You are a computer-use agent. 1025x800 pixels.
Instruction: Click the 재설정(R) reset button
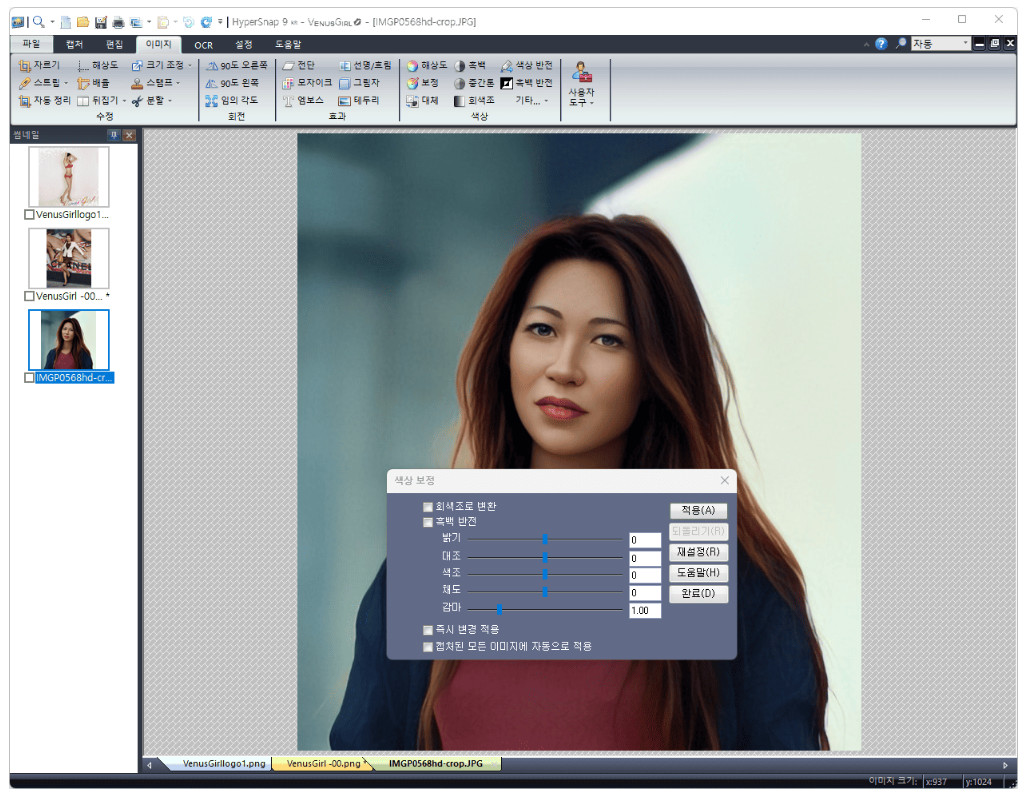coord(698,552)
